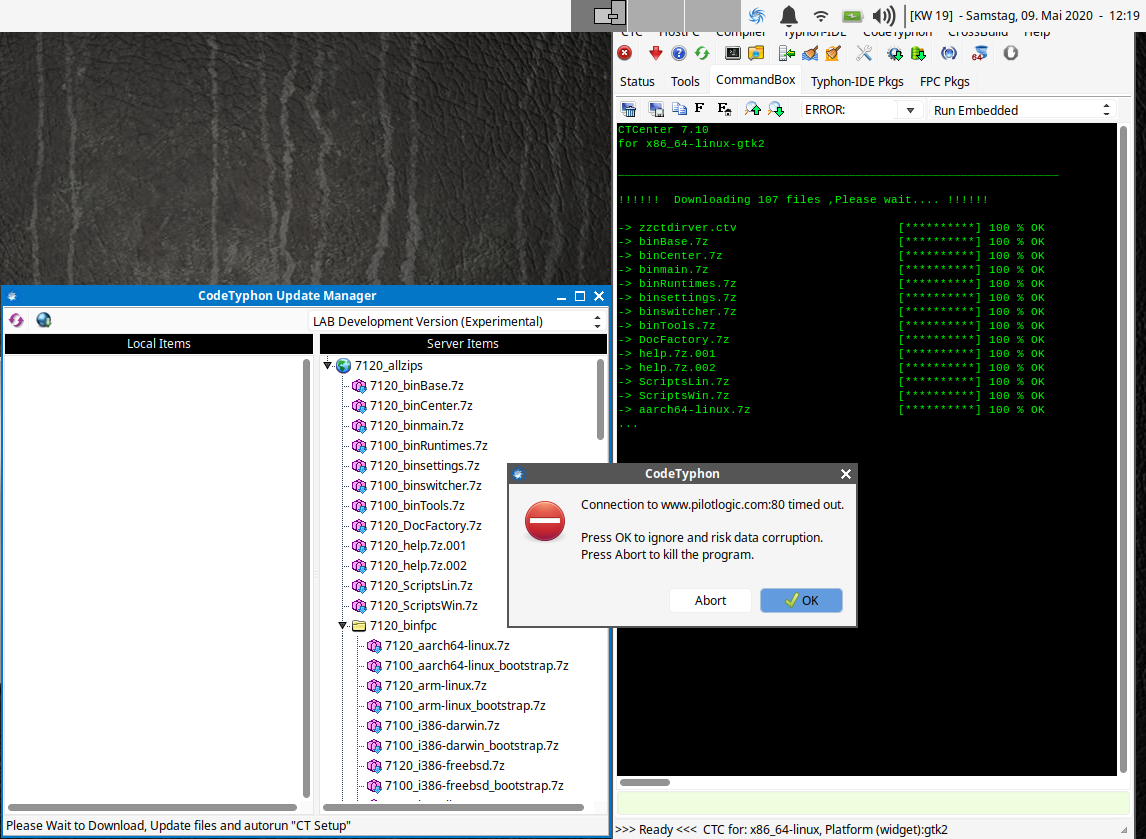Select 7120_i386-freebsd.7z in Server Items
Image resolution: width=1146 pixels, height=839 pixels.
point(444,766)
